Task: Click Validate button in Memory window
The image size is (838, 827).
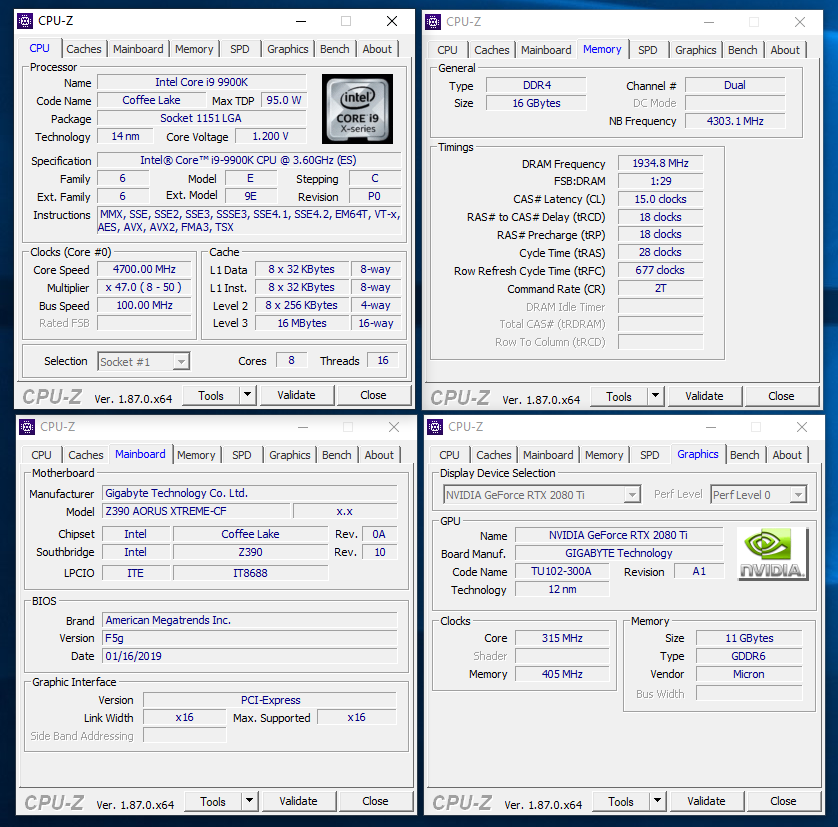Action: pos(704,396)
